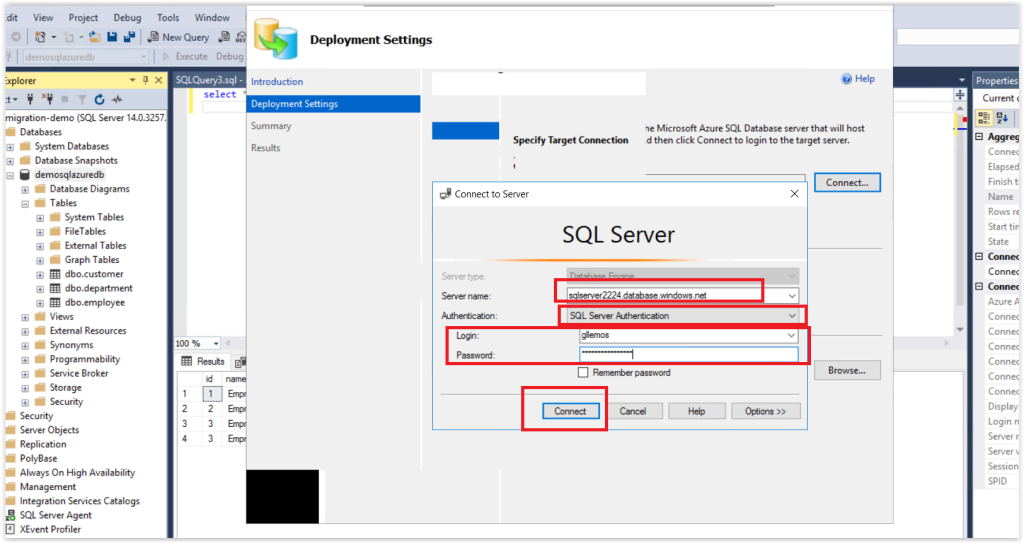Open the Authentication dropdown
Viewport: 1024px width, 543px height.
tap(792, 316)
